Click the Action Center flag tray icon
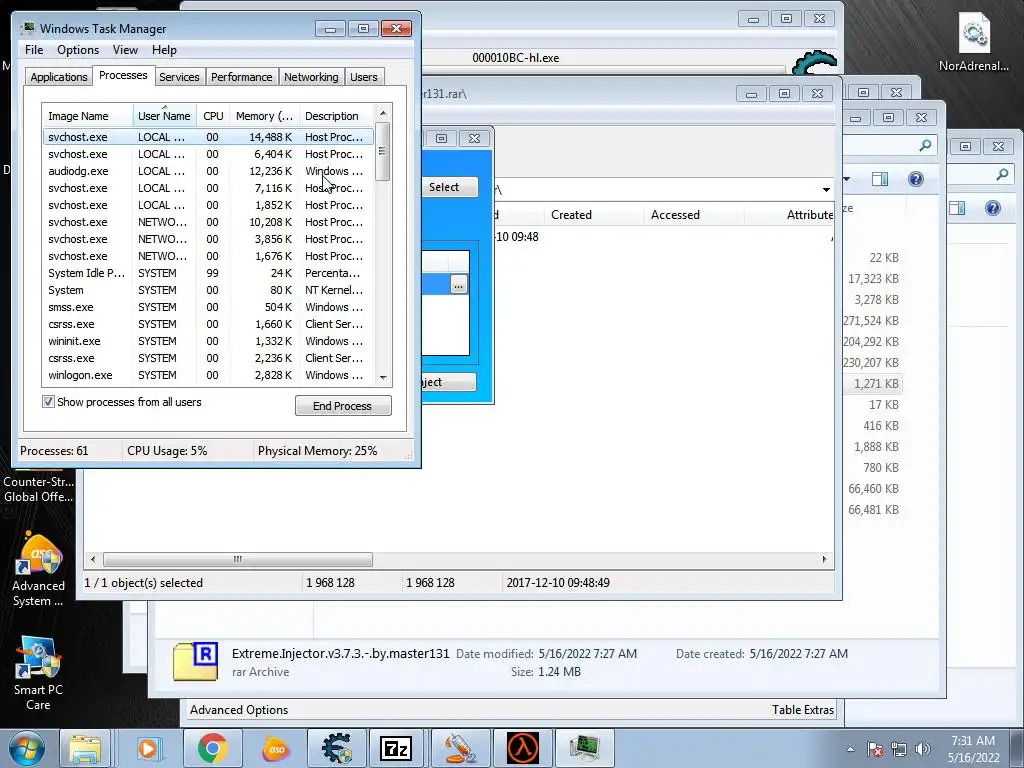The height and width of the screenshot is (768, 1024). (x=875, y=749)
